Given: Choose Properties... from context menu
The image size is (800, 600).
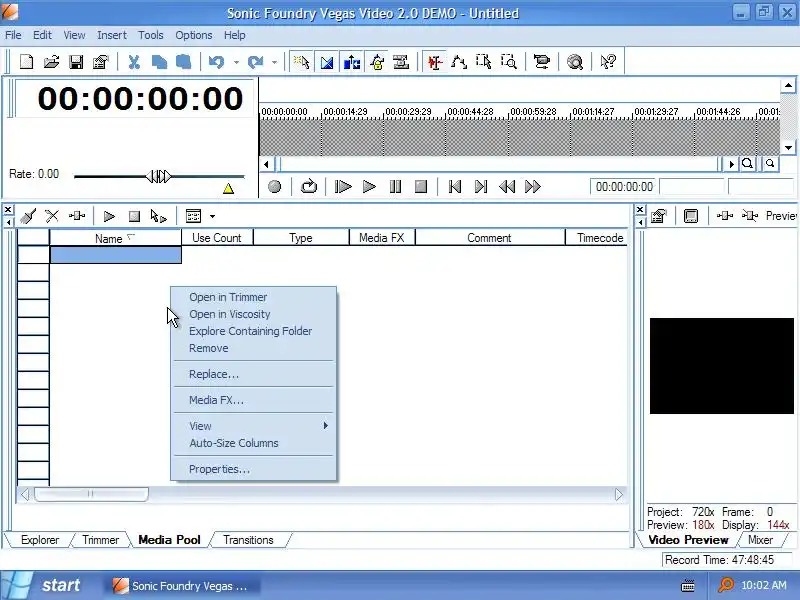Looking at the screenshot, I should coord(254,469).
